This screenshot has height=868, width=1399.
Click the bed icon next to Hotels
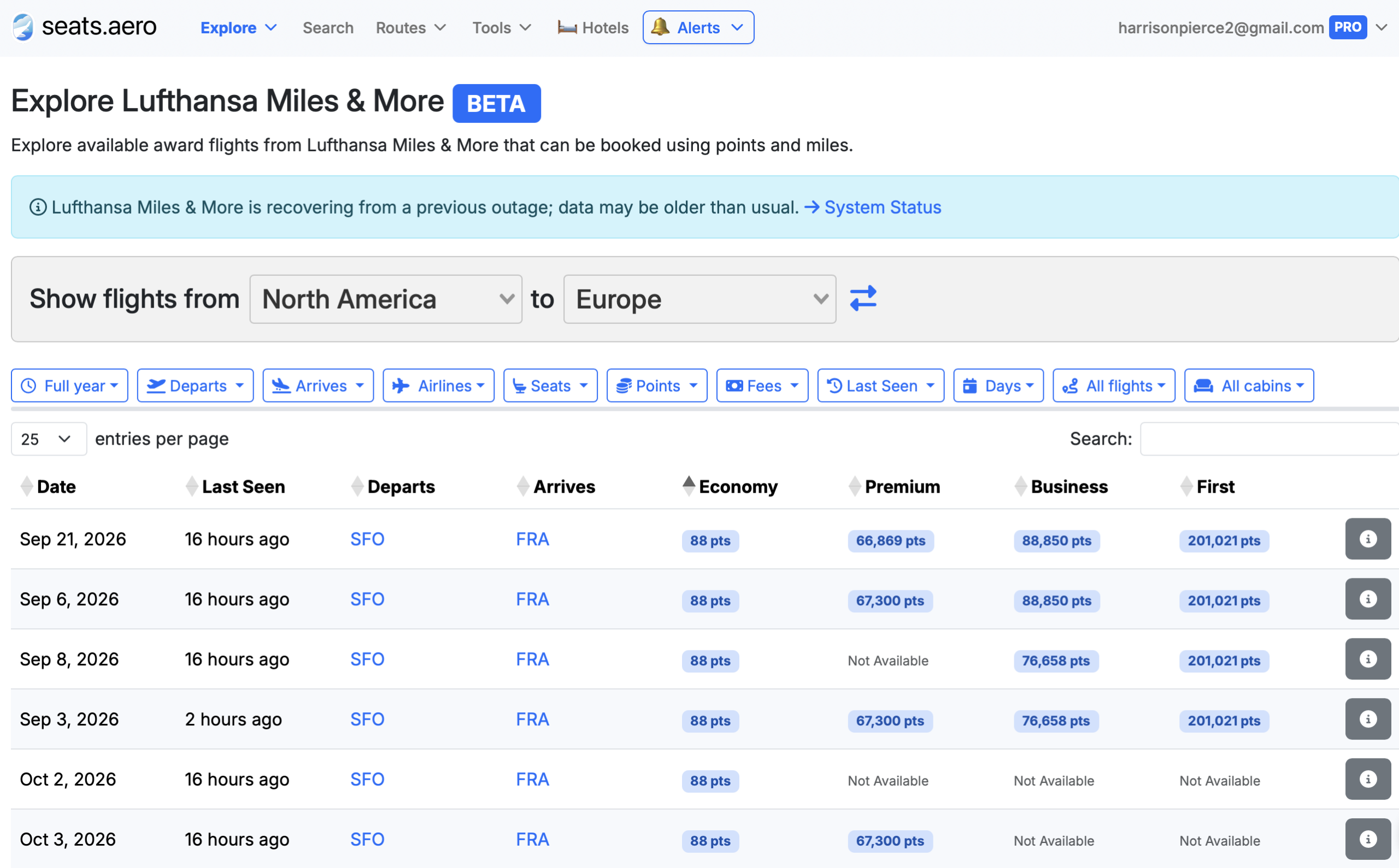tap(567, 27)
